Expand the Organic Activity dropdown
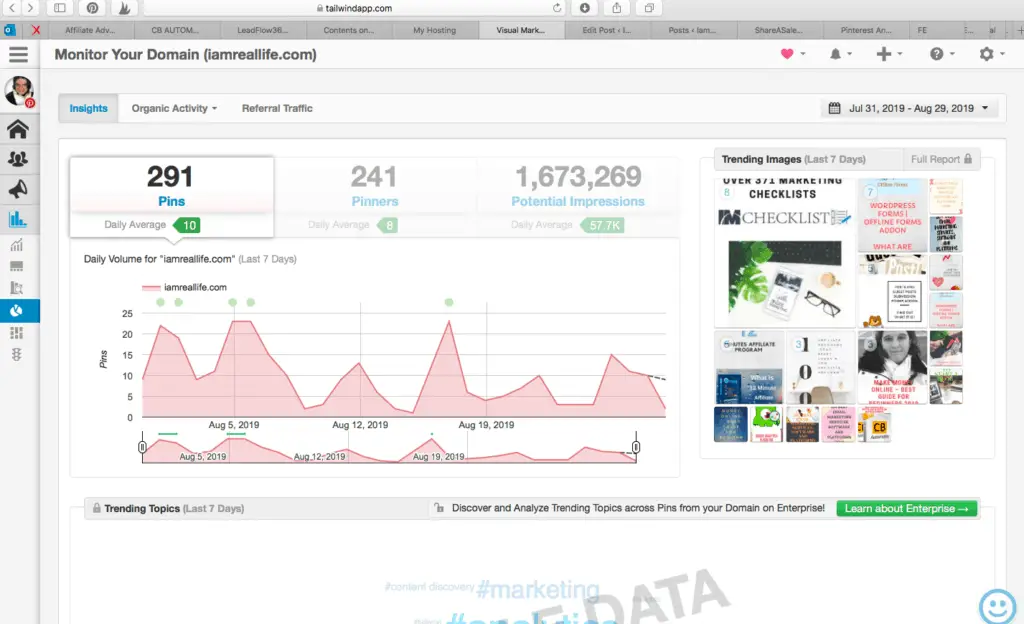 point(174,108)
